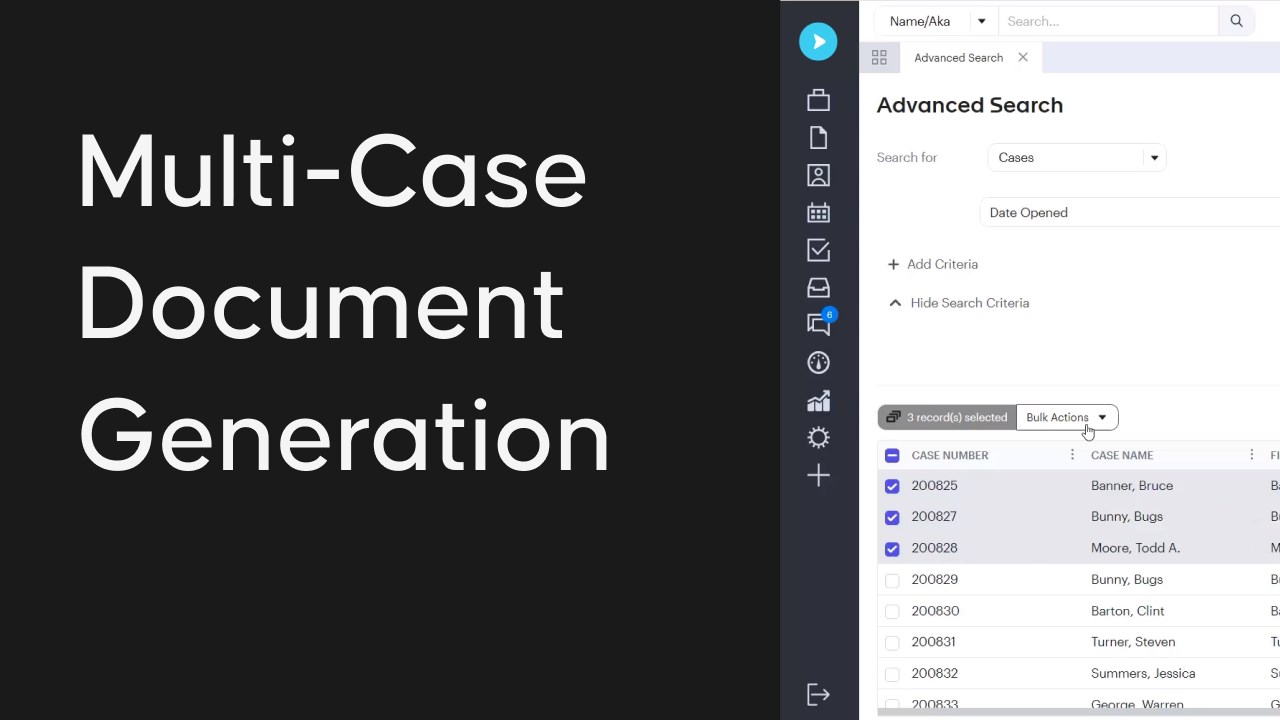The image size is (1280, 720).
Task: Select case number 200825 cell
Action: pyautogui.click(x=934, y=486)
